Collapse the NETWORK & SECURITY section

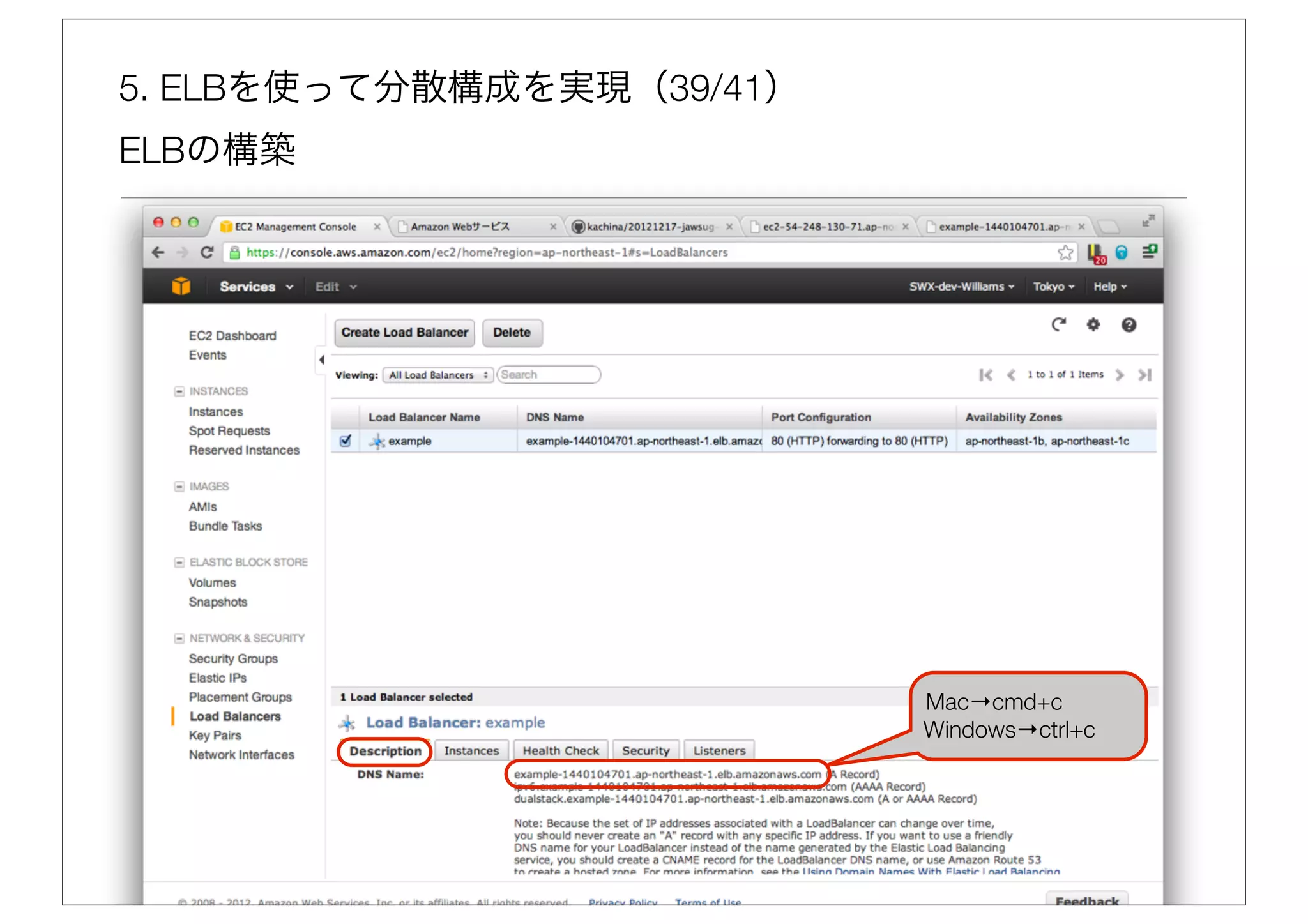tap(179, 639)
